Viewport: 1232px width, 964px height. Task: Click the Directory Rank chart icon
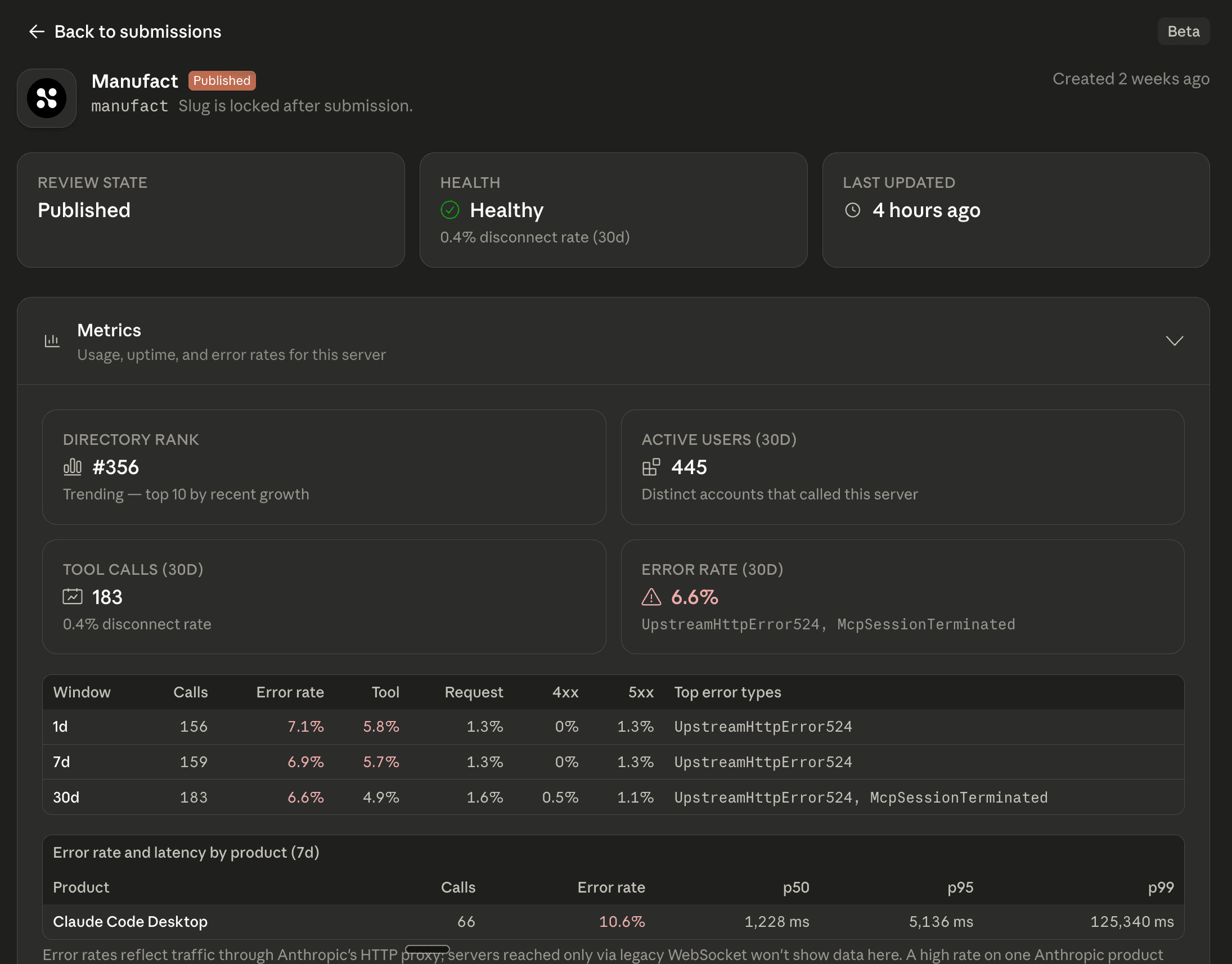(72, 467)
